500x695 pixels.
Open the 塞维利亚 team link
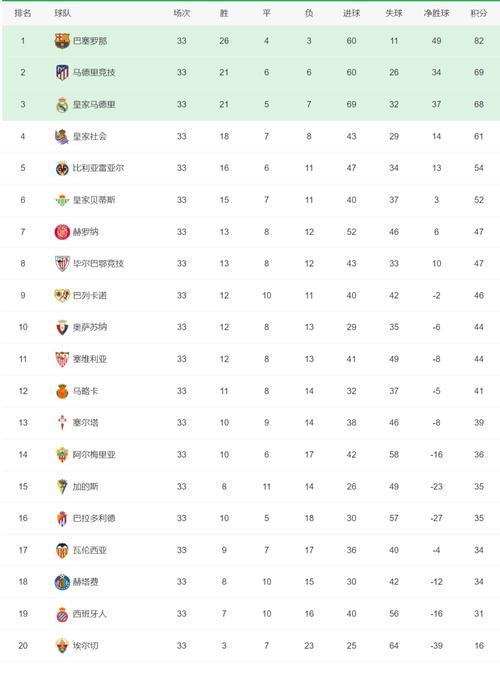click(90, 359)
